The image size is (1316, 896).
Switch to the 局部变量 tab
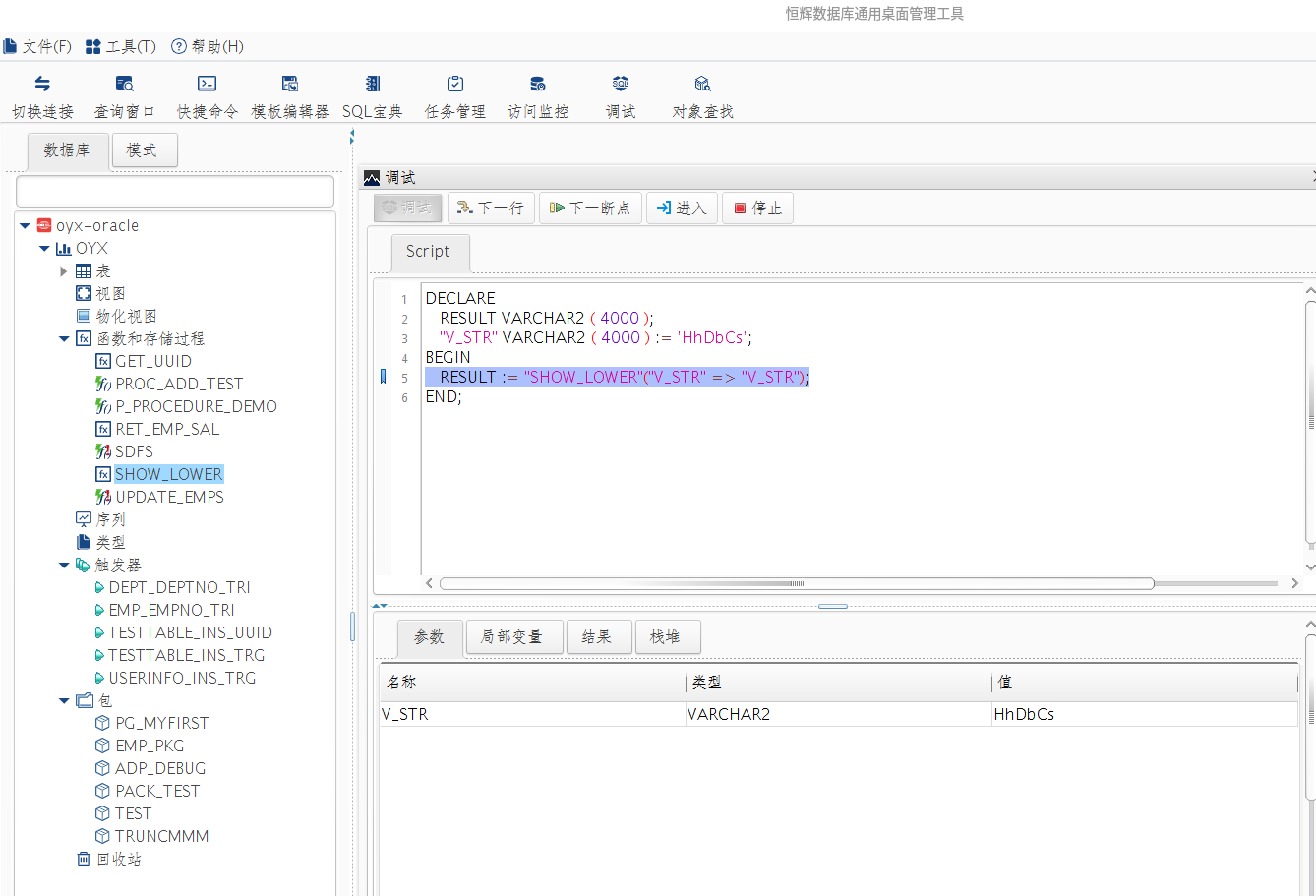coord(513,637)
